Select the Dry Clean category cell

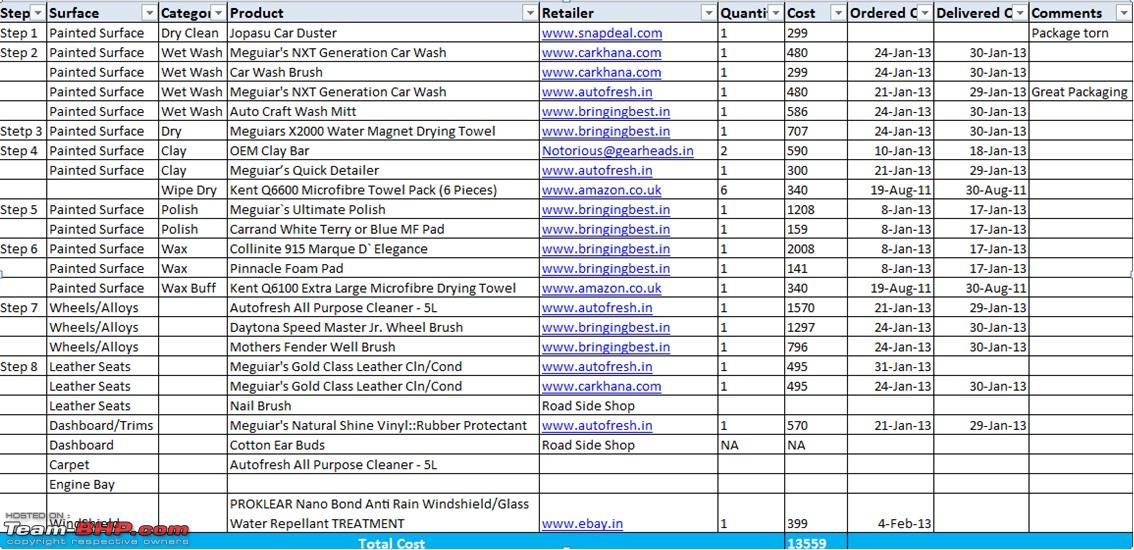[193, 33]
